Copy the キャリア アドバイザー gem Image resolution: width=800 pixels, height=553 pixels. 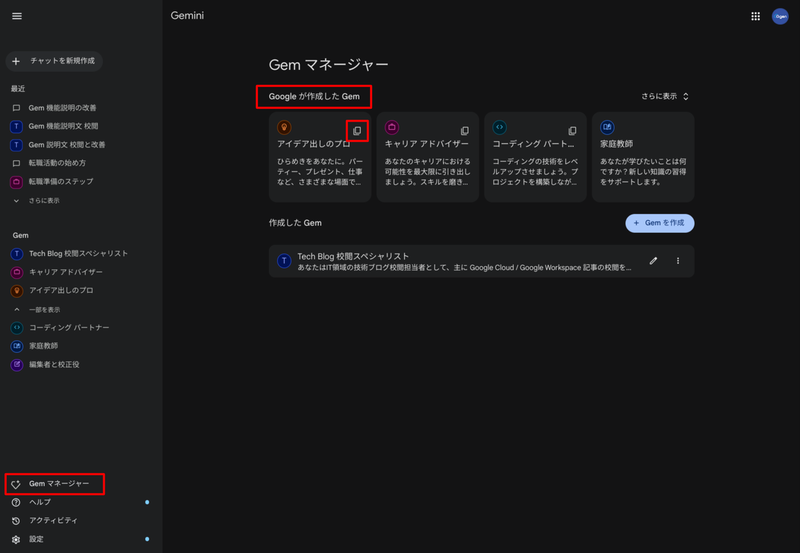[465, 131]
